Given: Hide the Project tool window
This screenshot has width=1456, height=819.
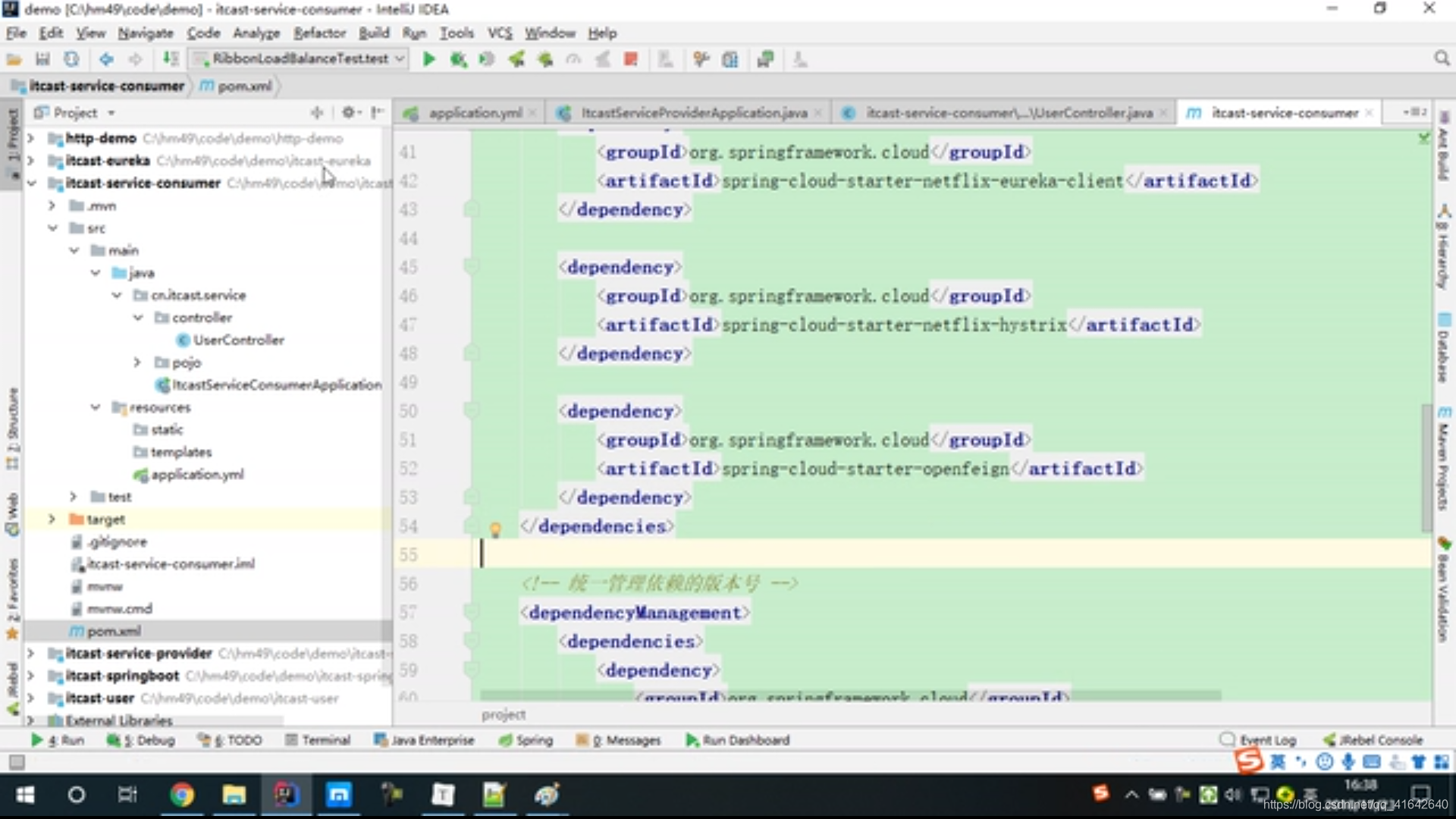Looking at the screenshot, I should (377, 112).
